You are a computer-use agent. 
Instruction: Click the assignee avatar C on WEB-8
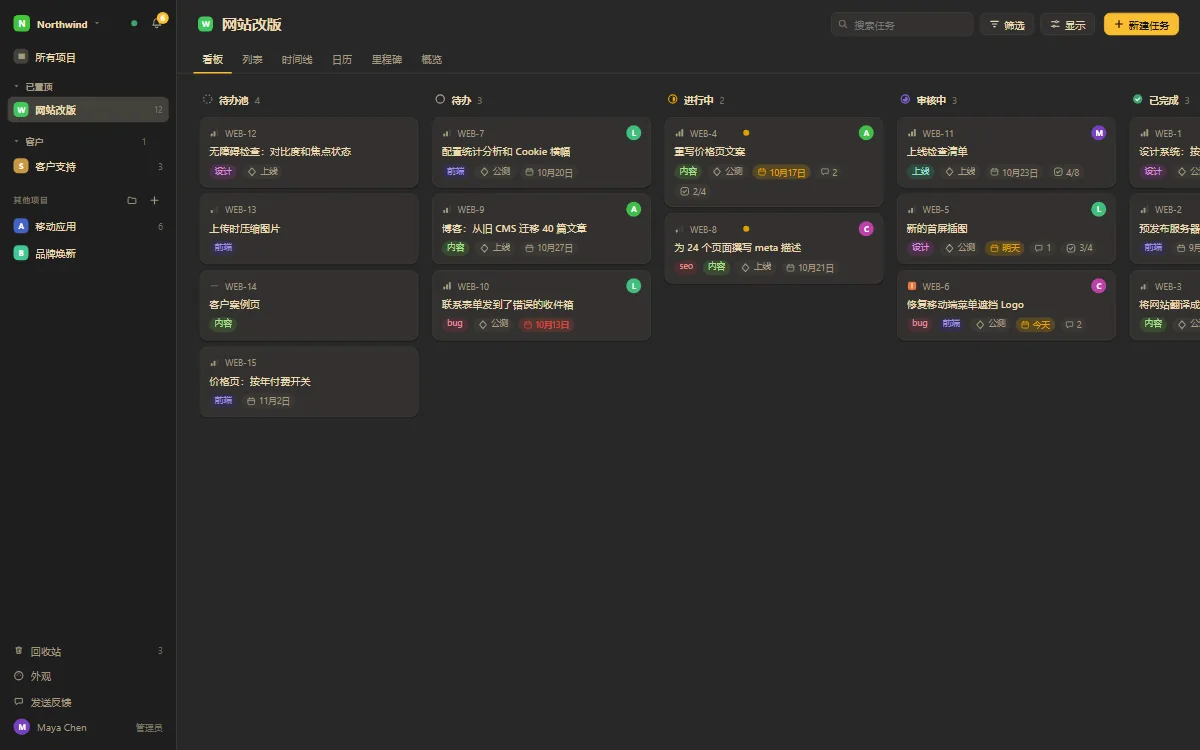(x=866, y=229)
